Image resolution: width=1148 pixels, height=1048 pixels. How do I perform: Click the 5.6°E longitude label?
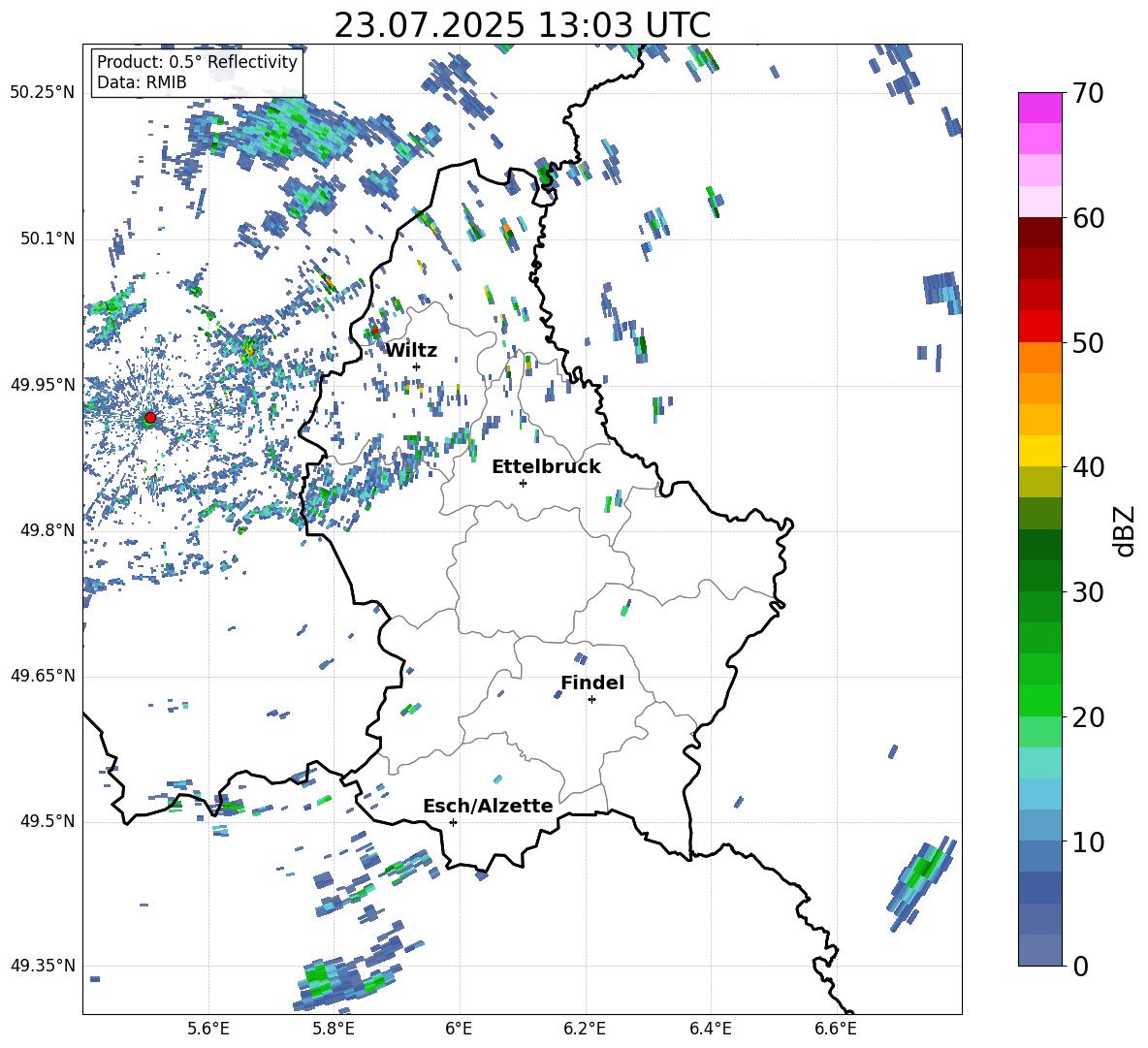pyautogui.click(x=208, y=1029)
